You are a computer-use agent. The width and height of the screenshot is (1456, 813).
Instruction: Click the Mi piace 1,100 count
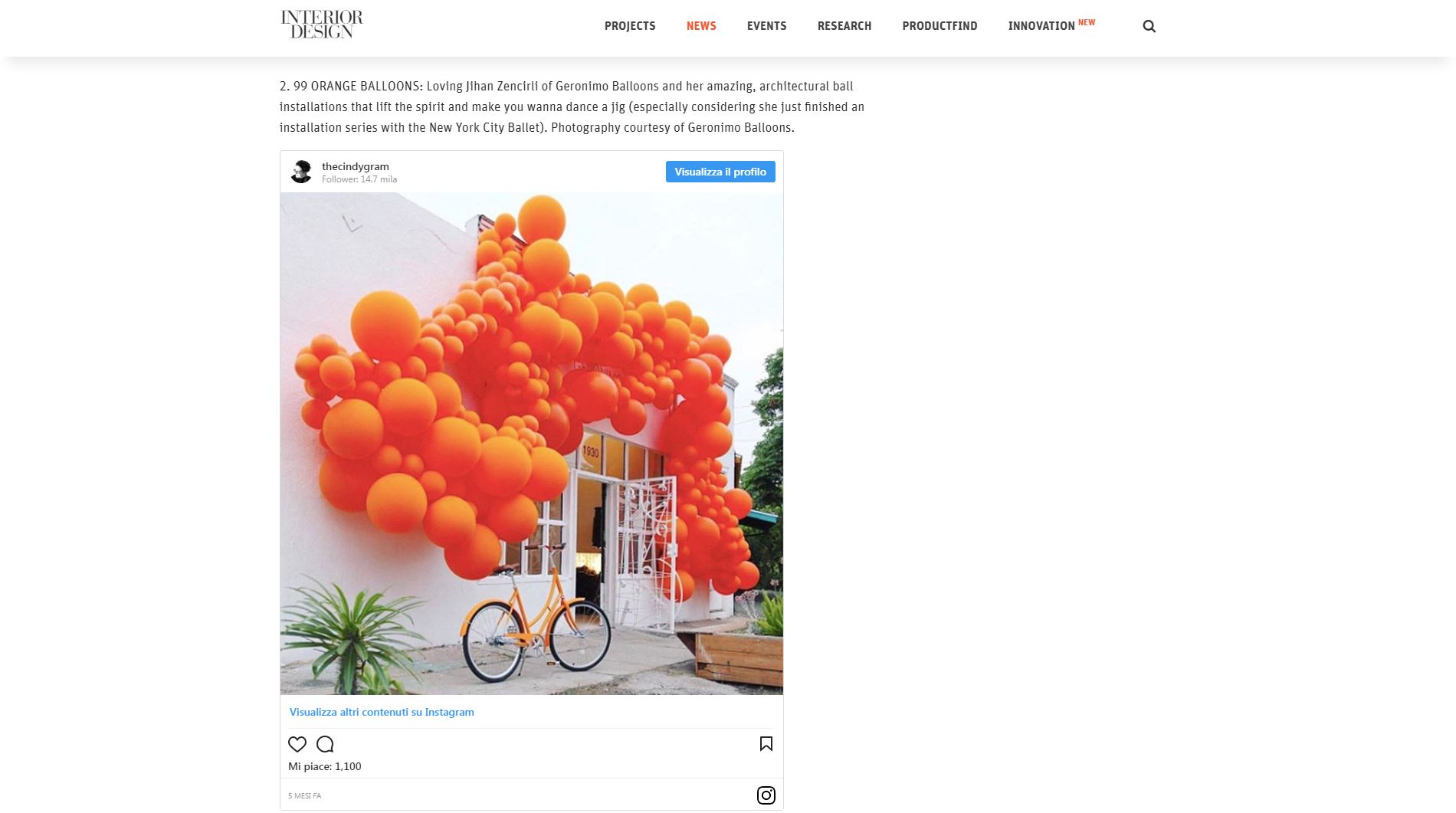[325, 766]
